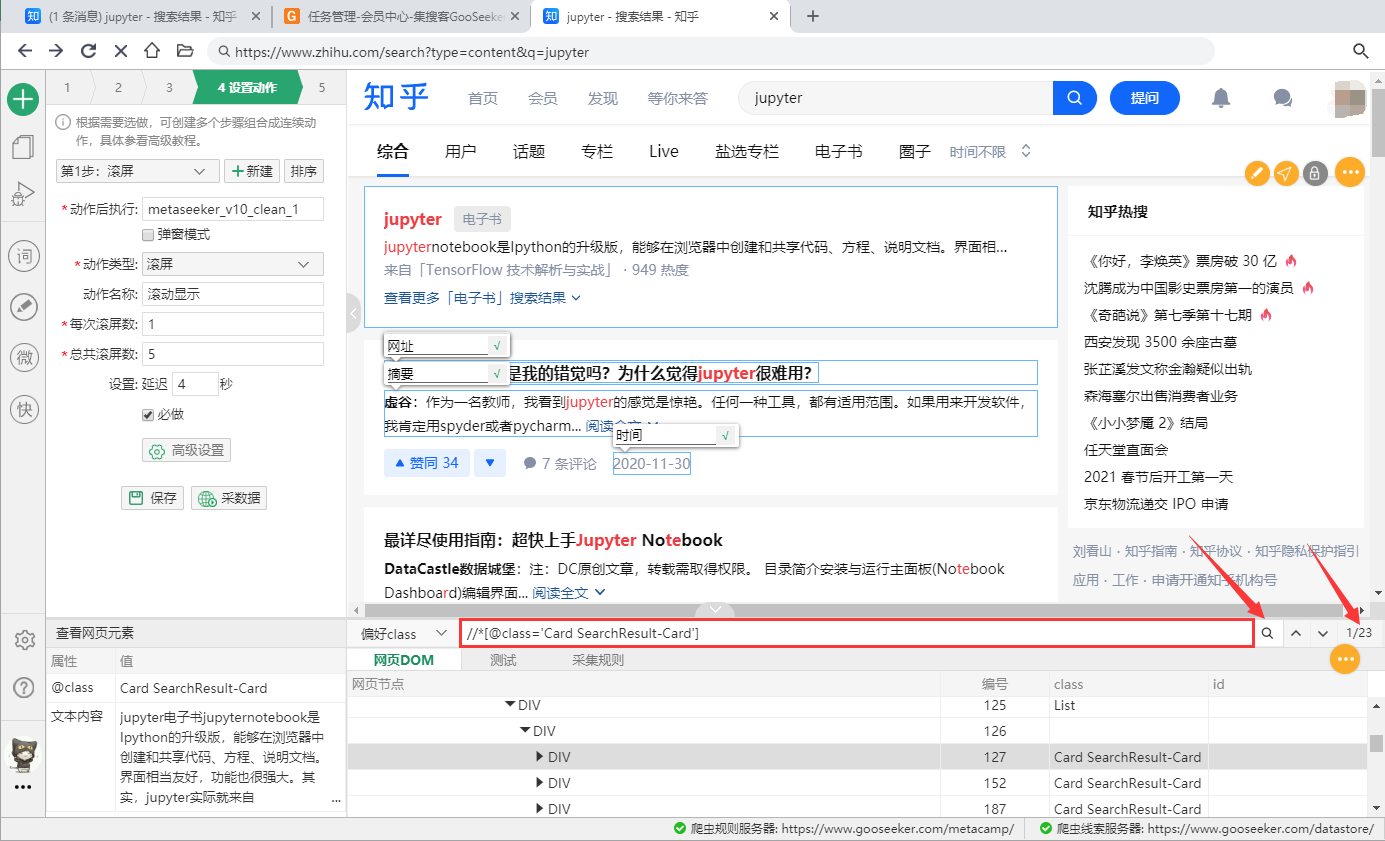Click the 高级设置 button
Viewport: 1385px width, 841px height.
point(187,451)
